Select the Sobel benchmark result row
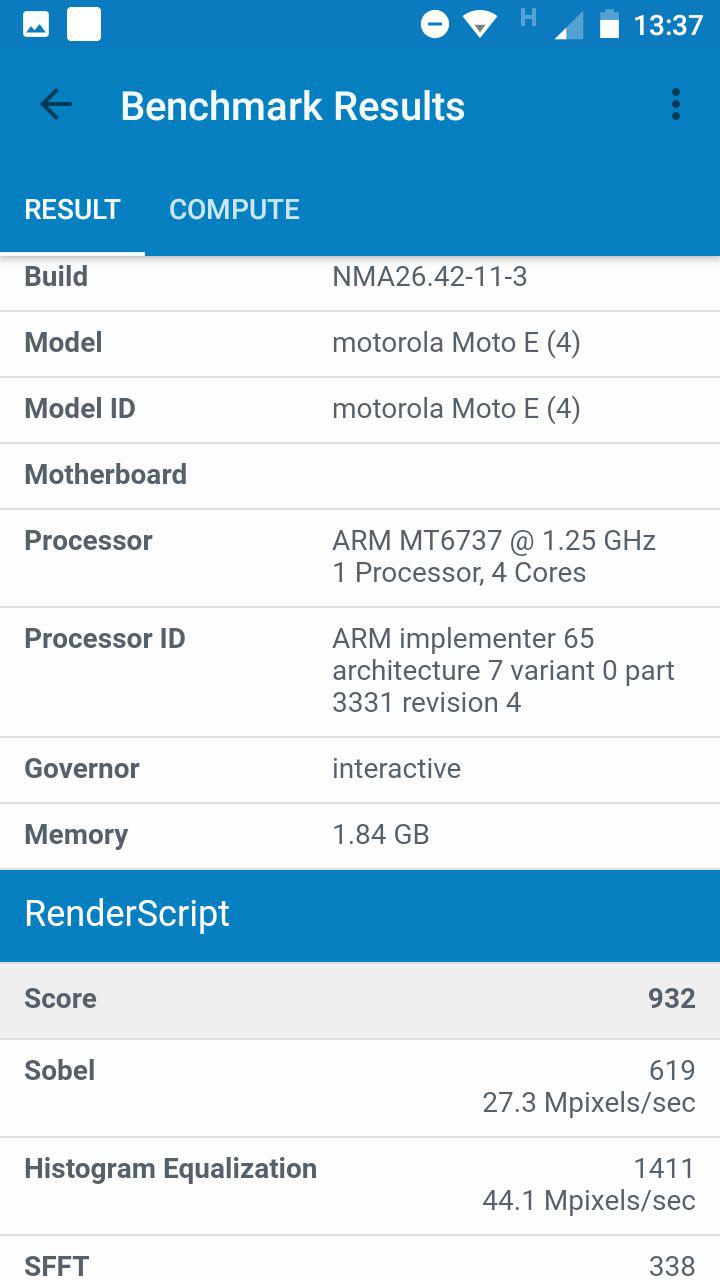720x1280 pixels. tap(360, 1087)
